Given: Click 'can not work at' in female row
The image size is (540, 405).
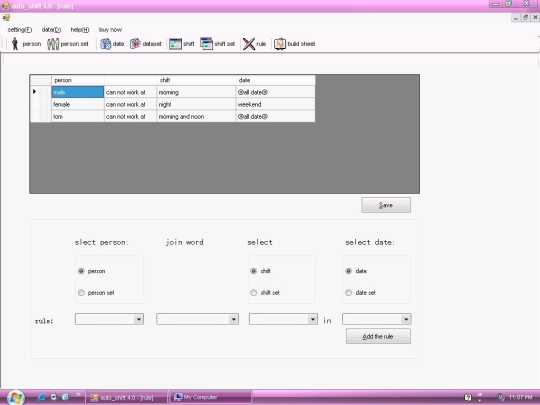Looking at the screenshot, I should click(x=131, y=104).
